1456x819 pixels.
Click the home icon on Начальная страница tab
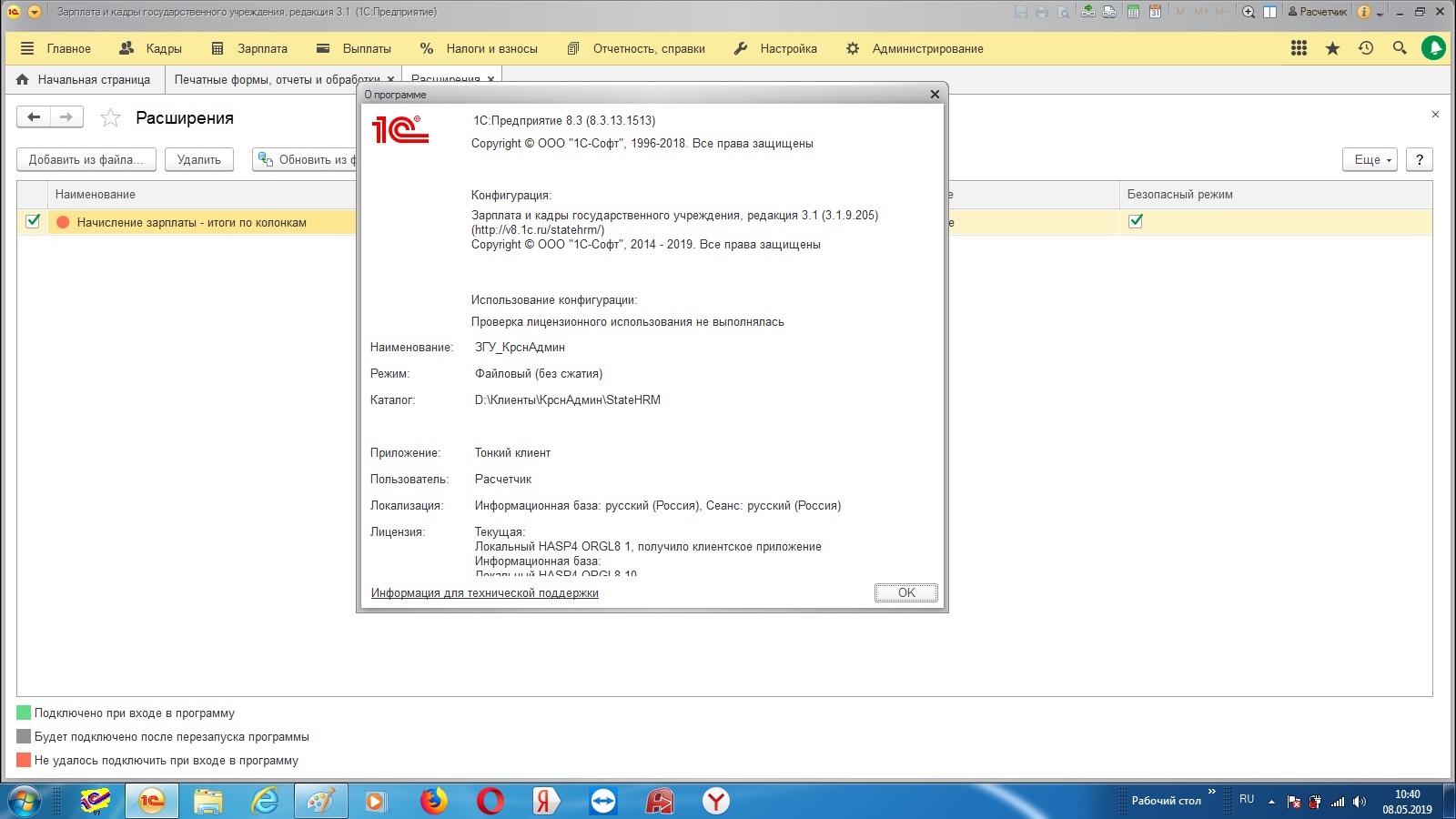coord(23,79)
